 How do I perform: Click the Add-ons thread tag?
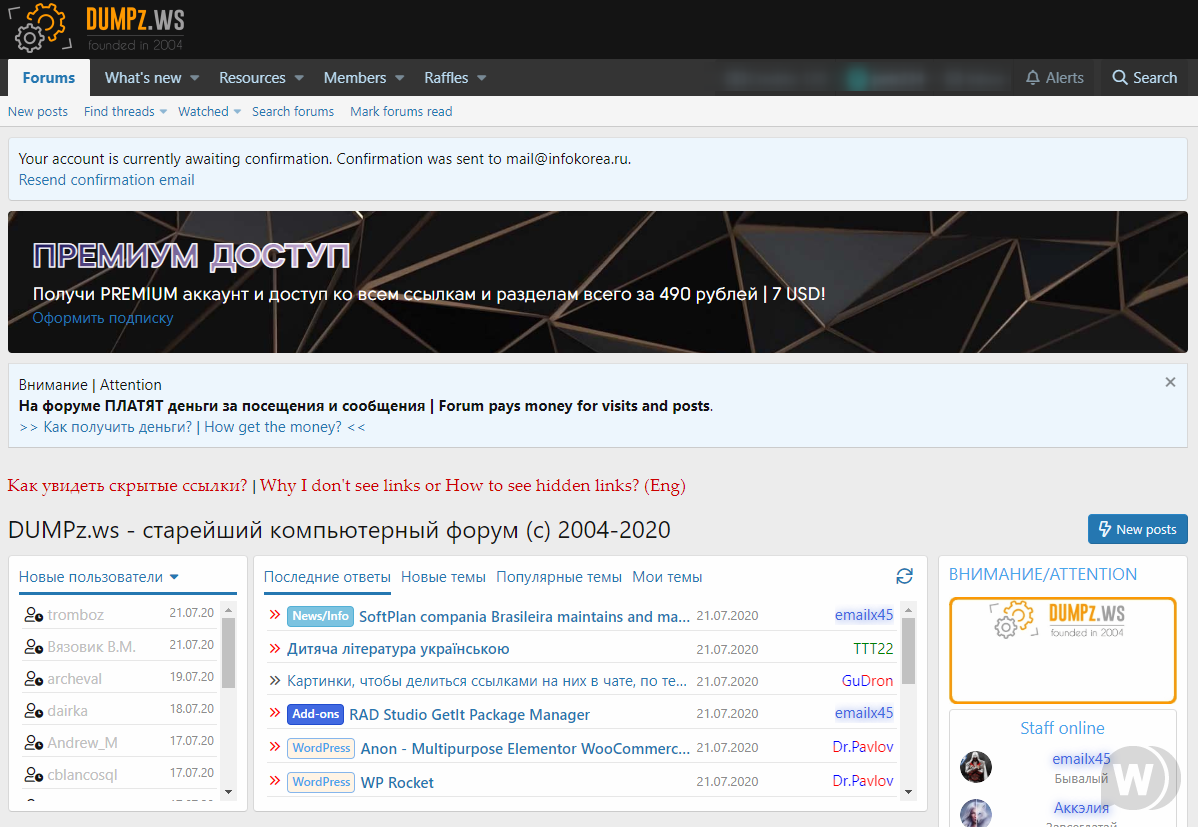coord(316,714)
